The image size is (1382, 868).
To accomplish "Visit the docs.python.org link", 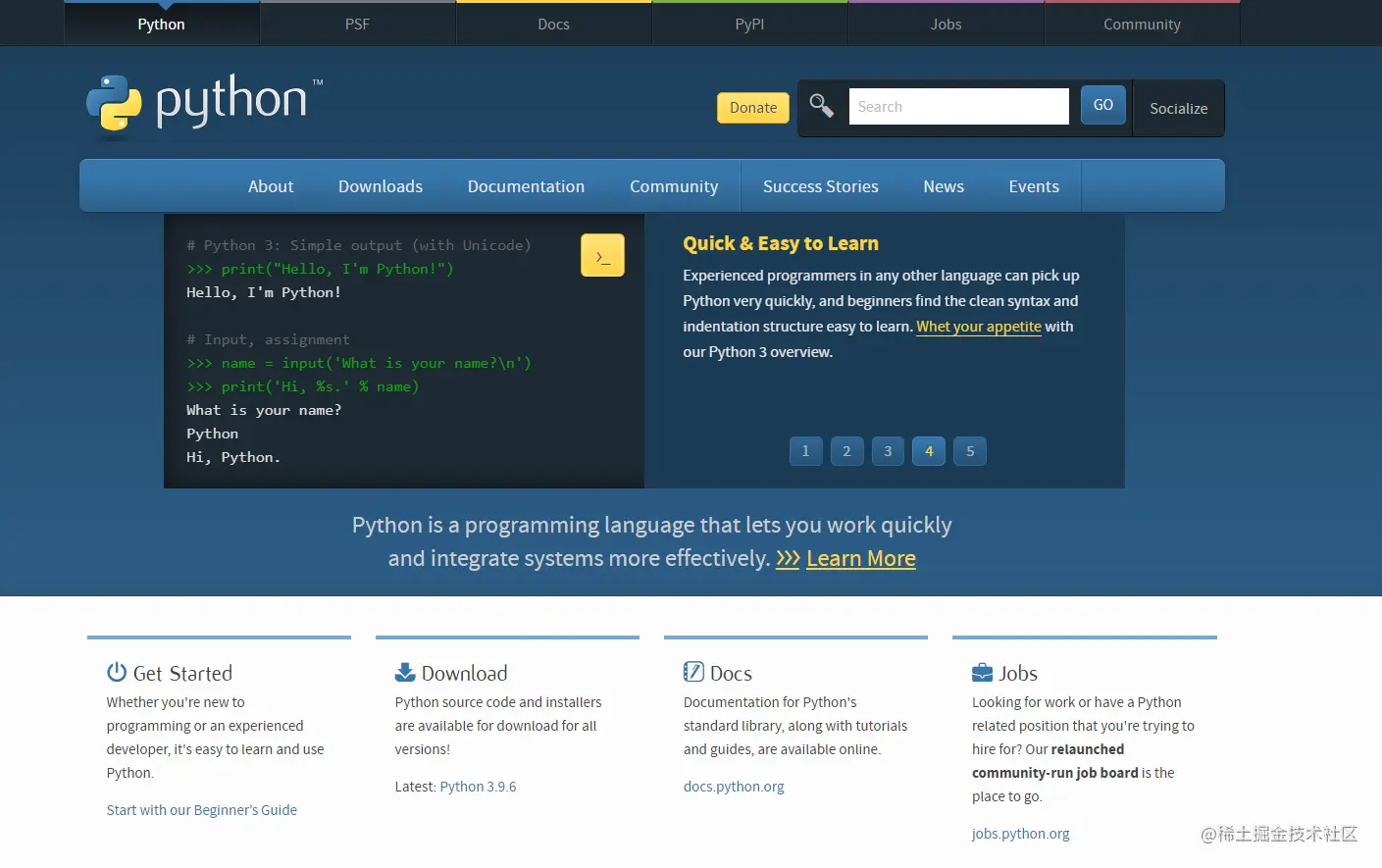I will point(734,787).
